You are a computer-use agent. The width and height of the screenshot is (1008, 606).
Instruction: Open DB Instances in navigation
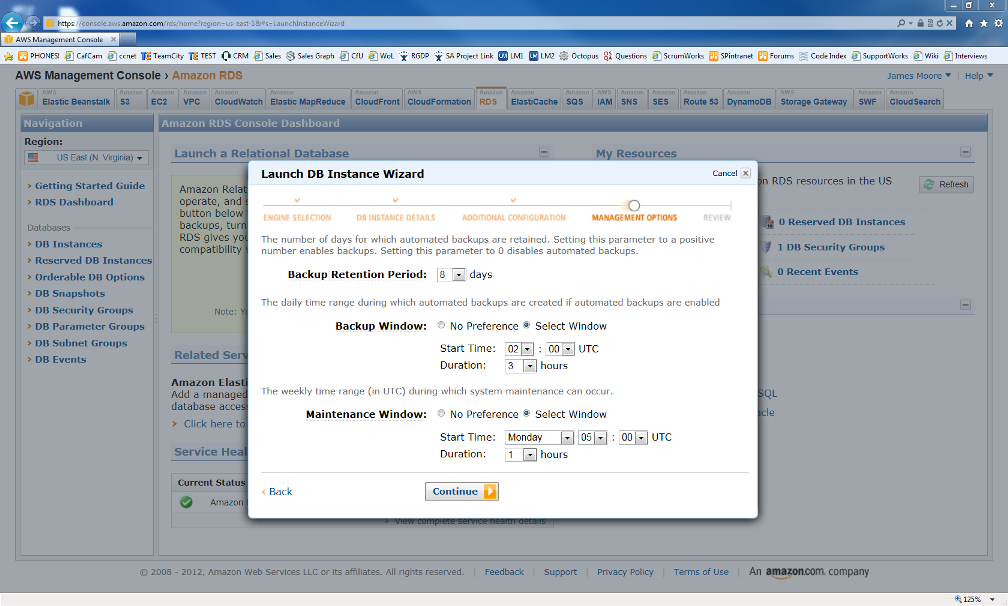tap(69, 244)
